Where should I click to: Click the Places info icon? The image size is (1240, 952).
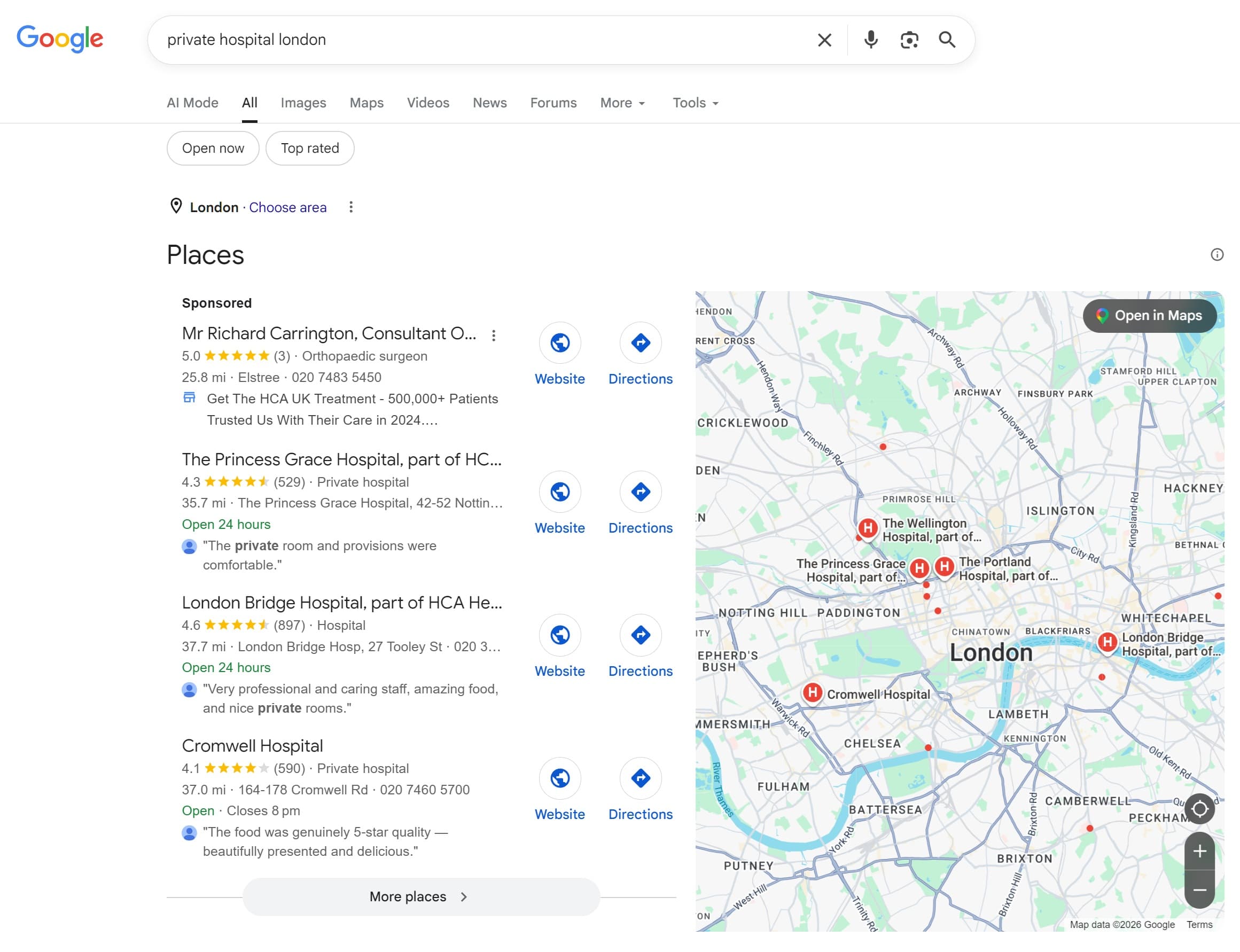1217,254
